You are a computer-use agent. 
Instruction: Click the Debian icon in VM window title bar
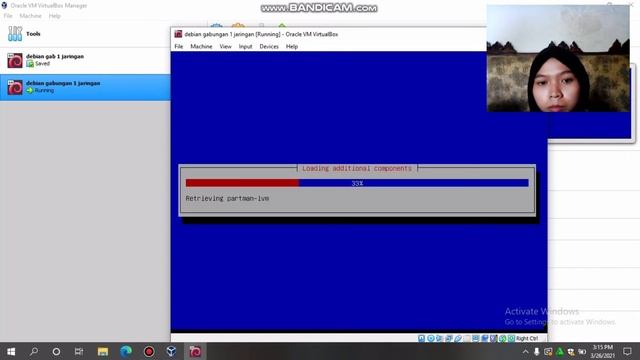(x=178, y=34)
